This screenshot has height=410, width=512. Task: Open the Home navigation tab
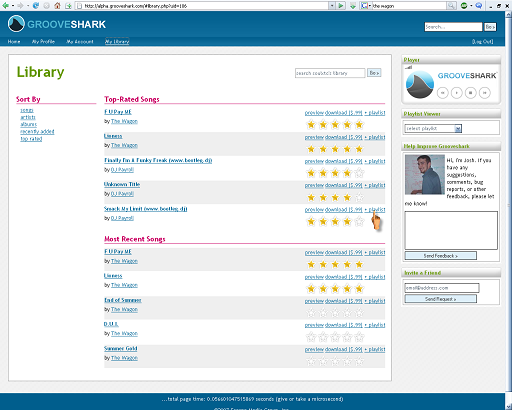click(x=14, y=42)
